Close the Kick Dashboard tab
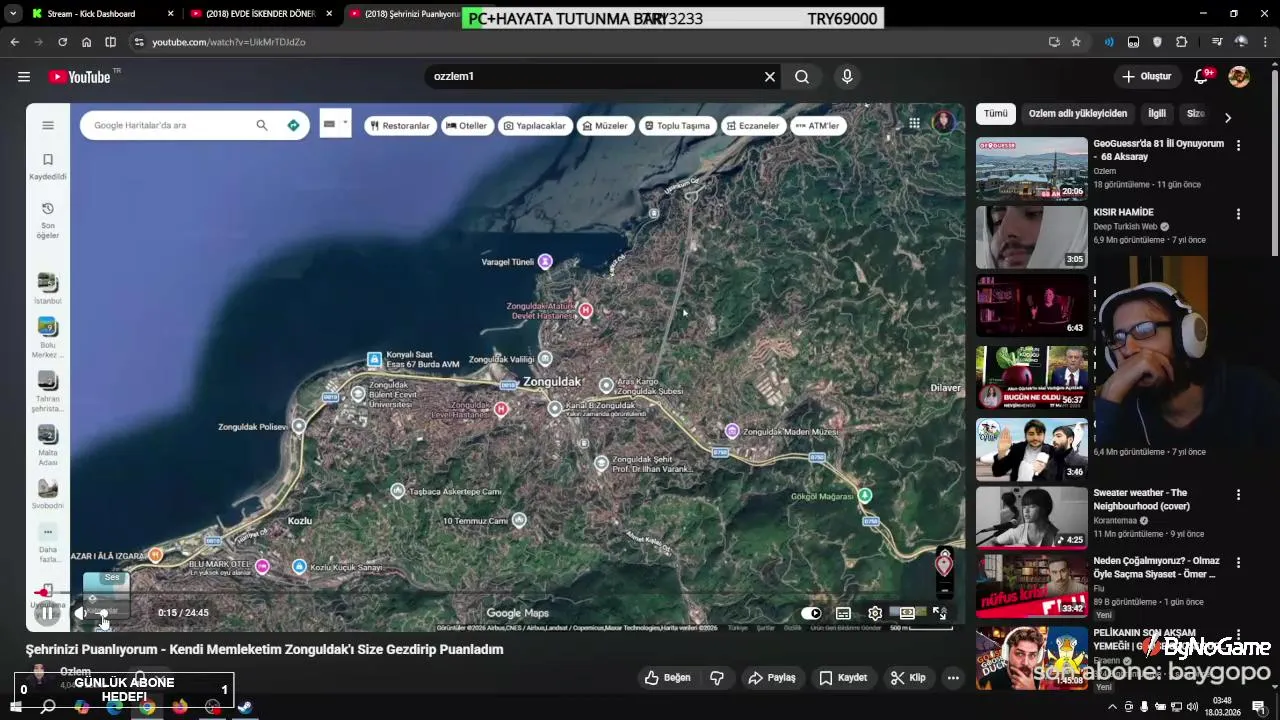Screen dimensions: 1280x720 point(171,14)
